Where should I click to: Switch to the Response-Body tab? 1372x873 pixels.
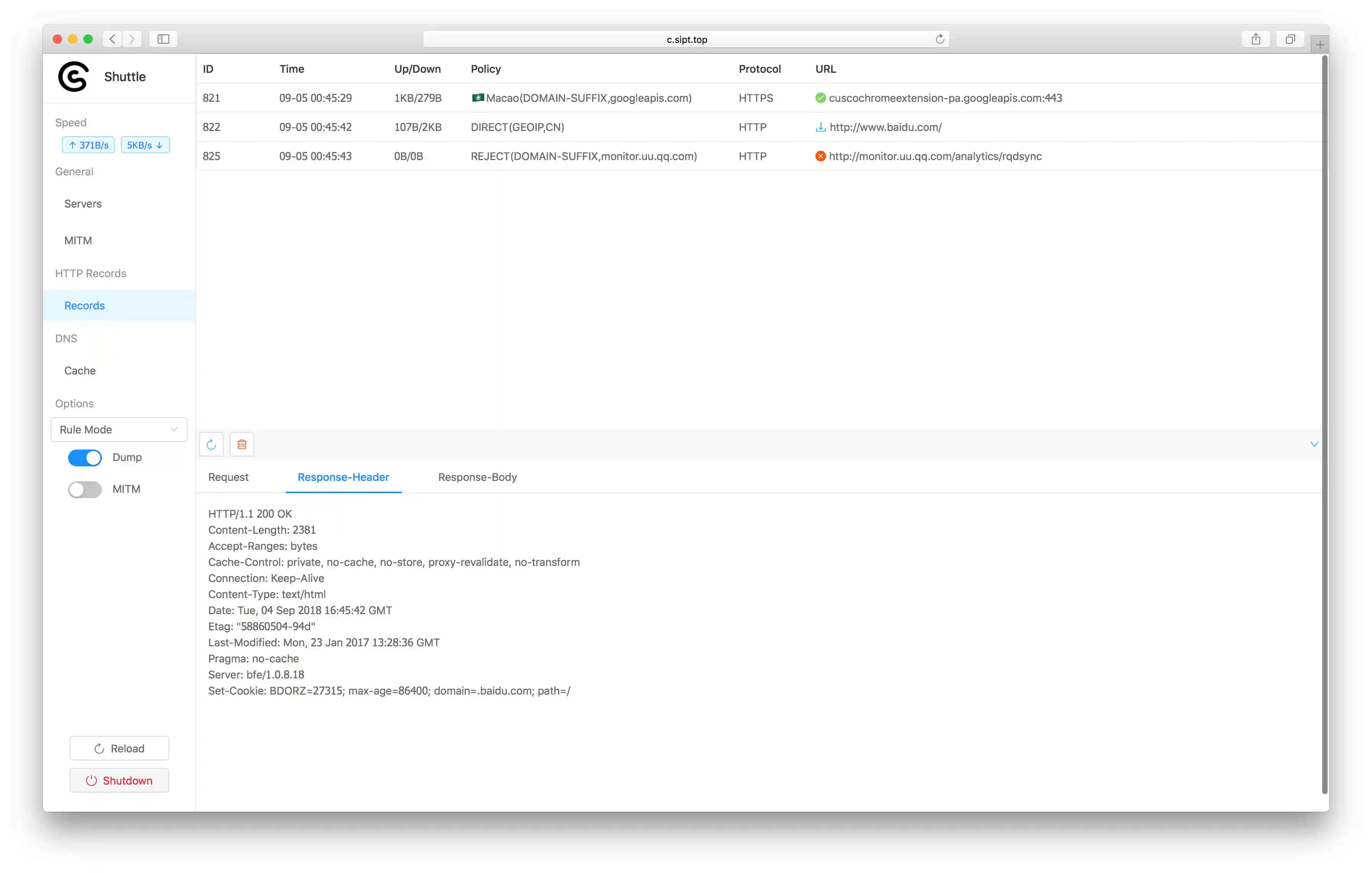tap(477, 477)
